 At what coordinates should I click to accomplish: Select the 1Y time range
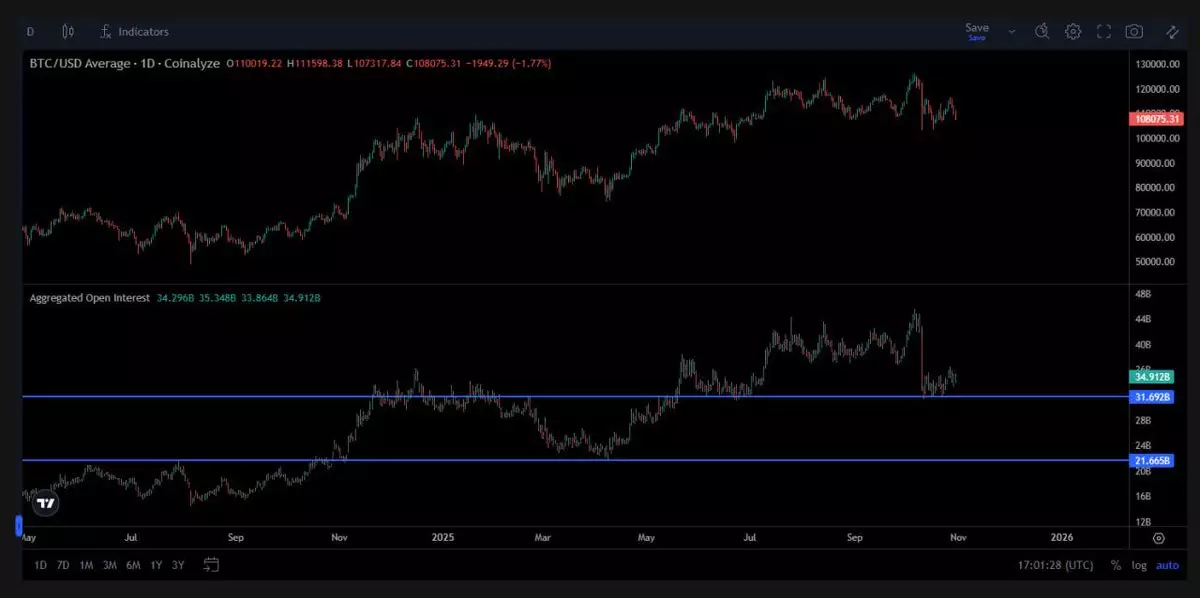[x=156, y=565]
